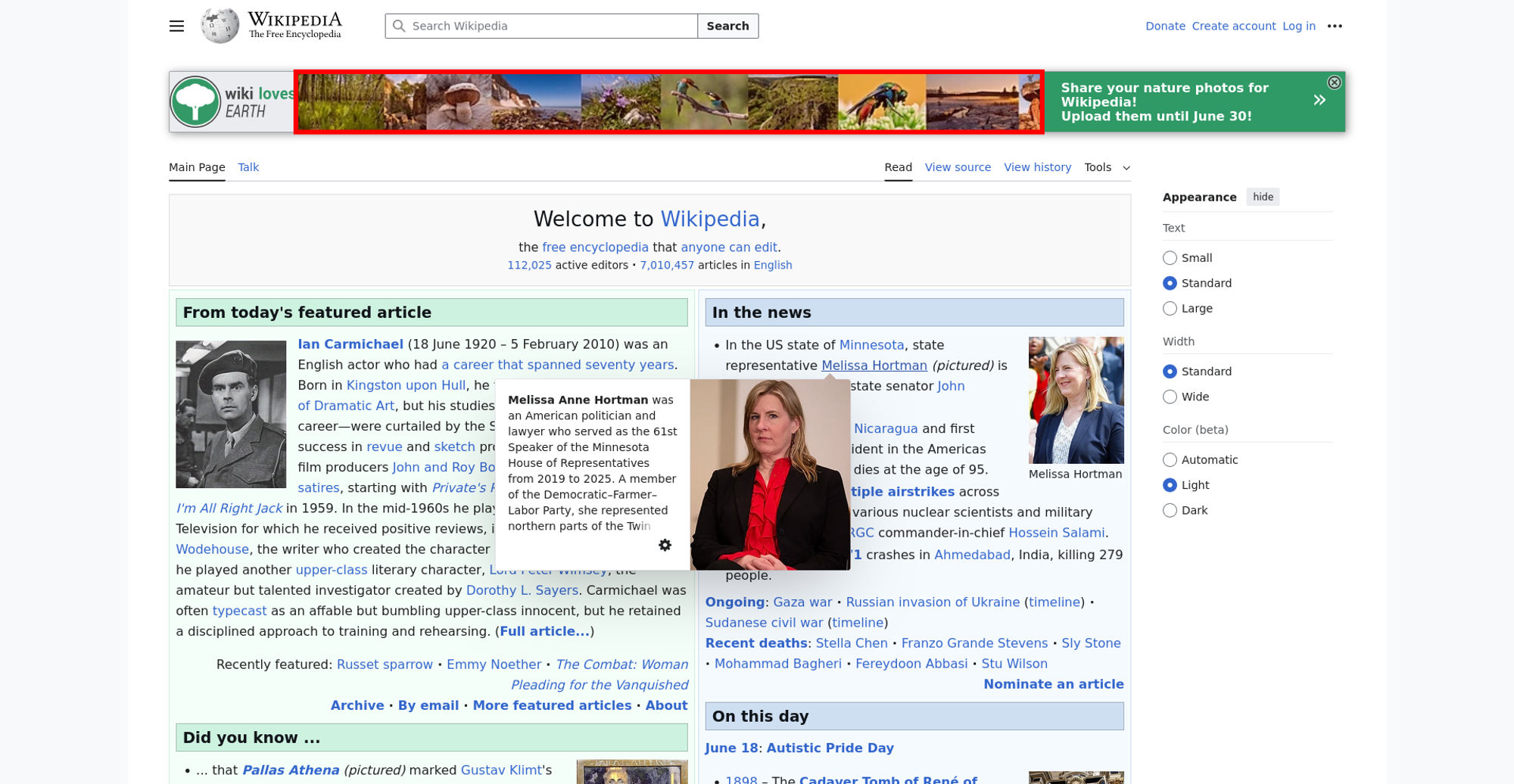Open Russian invasion of Ukraine link

(x=933, y=602)
